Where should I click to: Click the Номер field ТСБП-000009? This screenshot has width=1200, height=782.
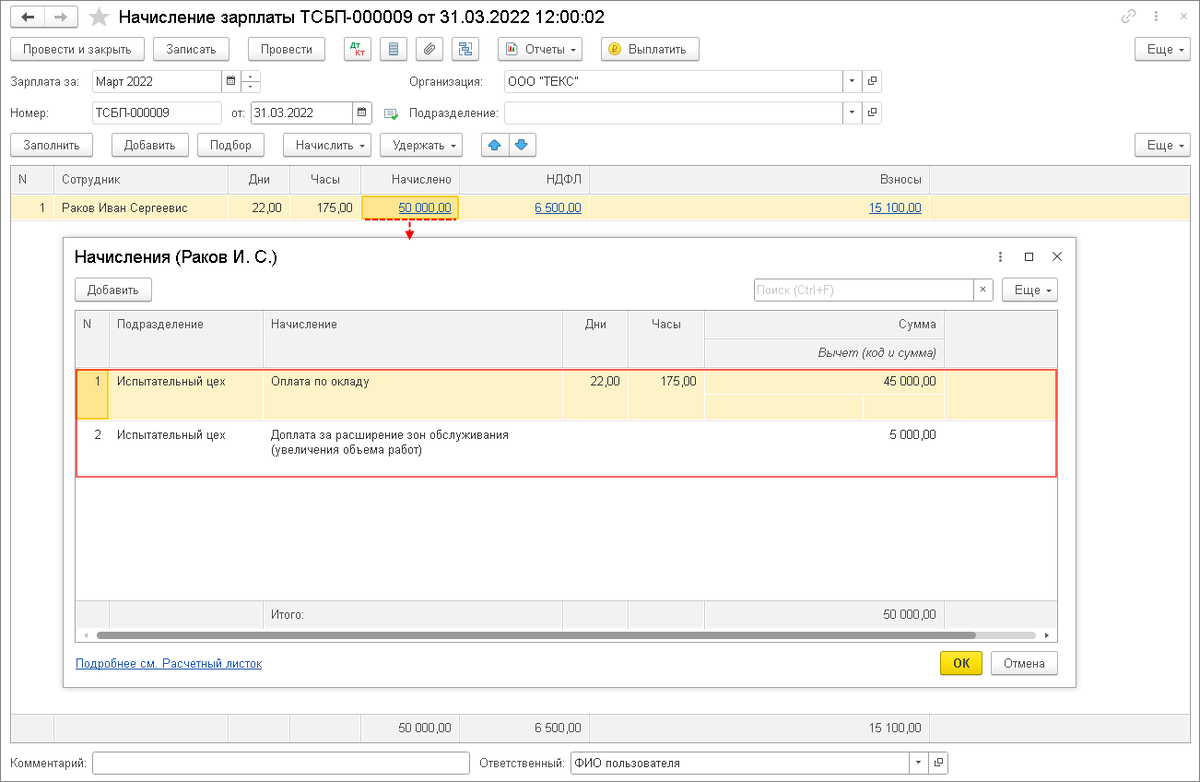(x=156, y=113)
